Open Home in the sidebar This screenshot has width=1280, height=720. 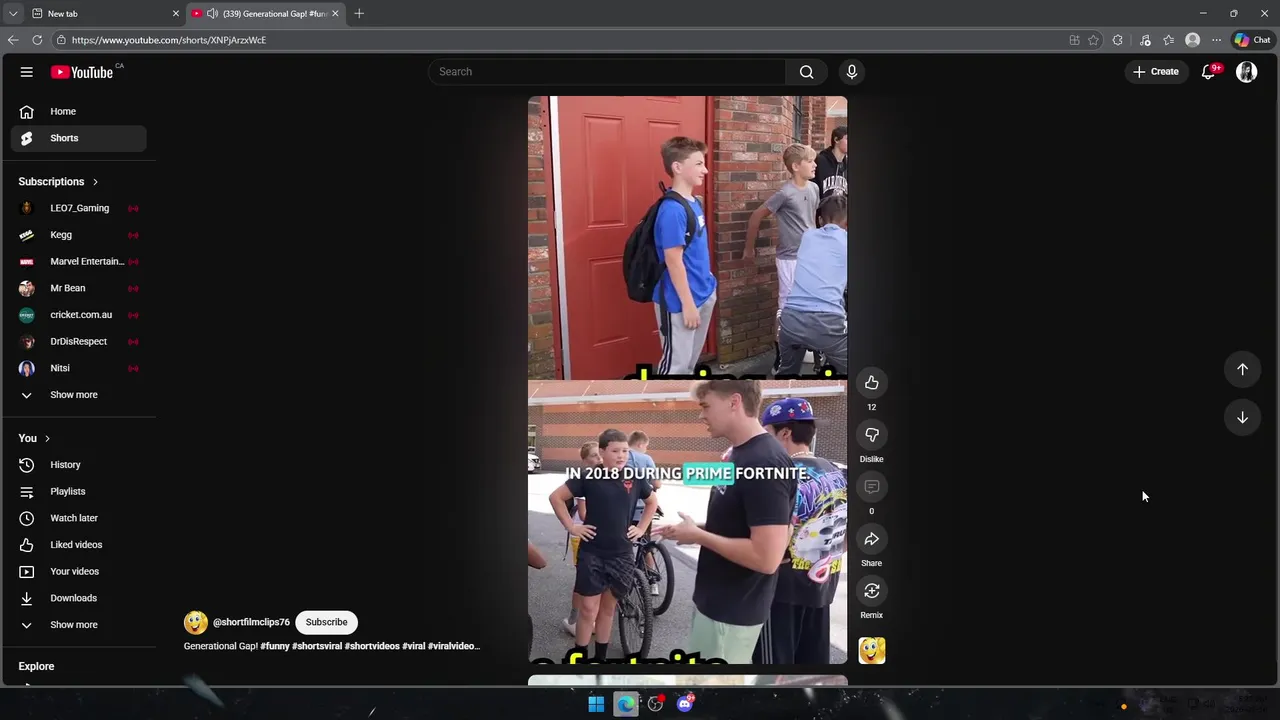pos(78,112)
